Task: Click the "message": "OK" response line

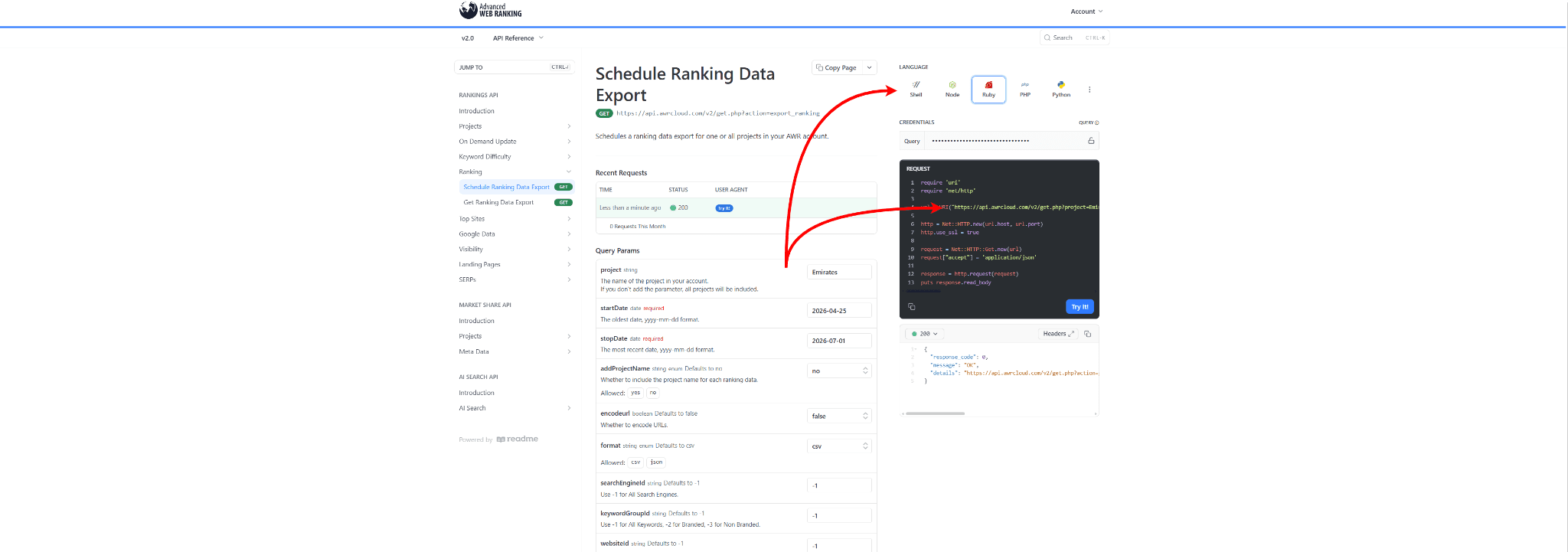Action: click(x=953, y=365)
